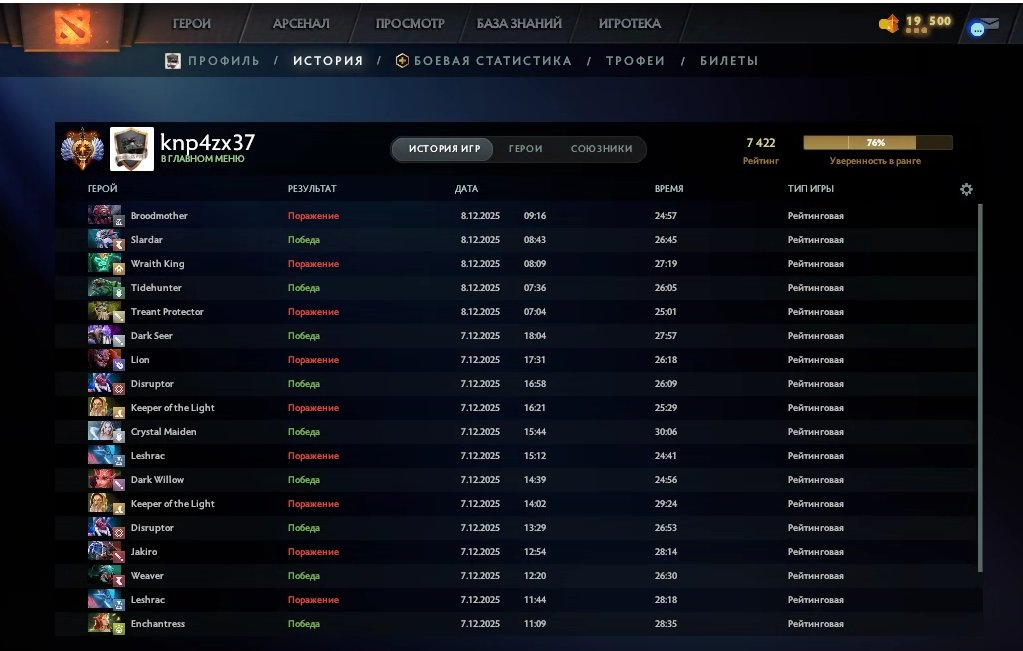Click the Crystal Maiden hero portrait
This screenshot has height=651, width=1023.
104,432
